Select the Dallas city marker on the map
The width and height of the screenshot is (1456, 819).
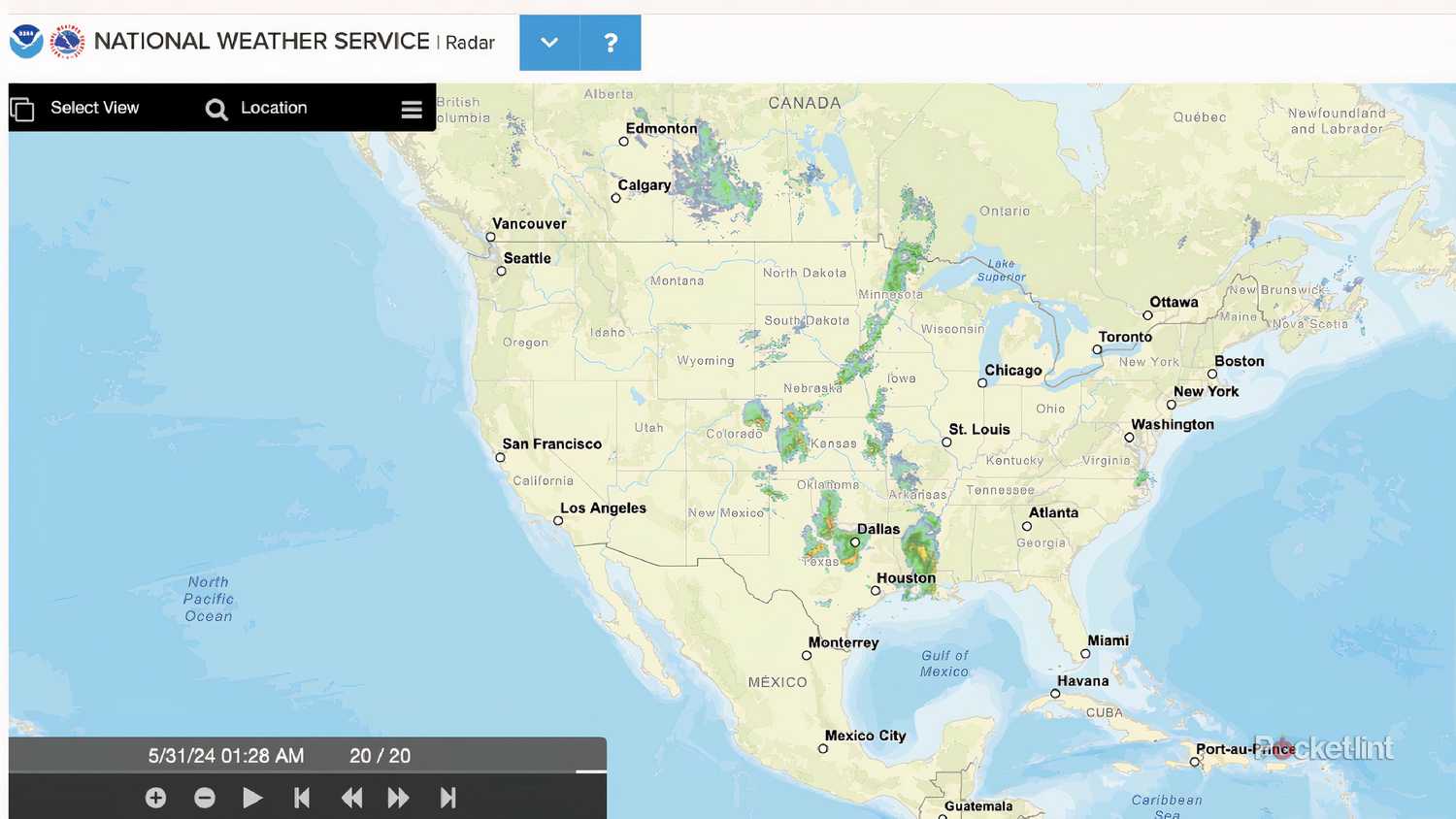(x=854, y=541)
